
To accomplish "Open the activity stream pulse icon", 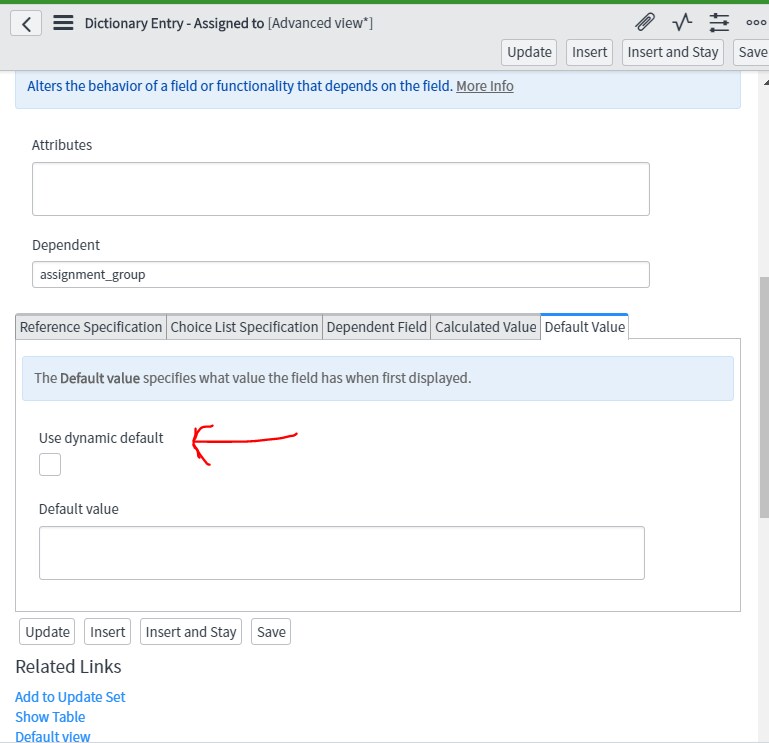I will point(682,22).
